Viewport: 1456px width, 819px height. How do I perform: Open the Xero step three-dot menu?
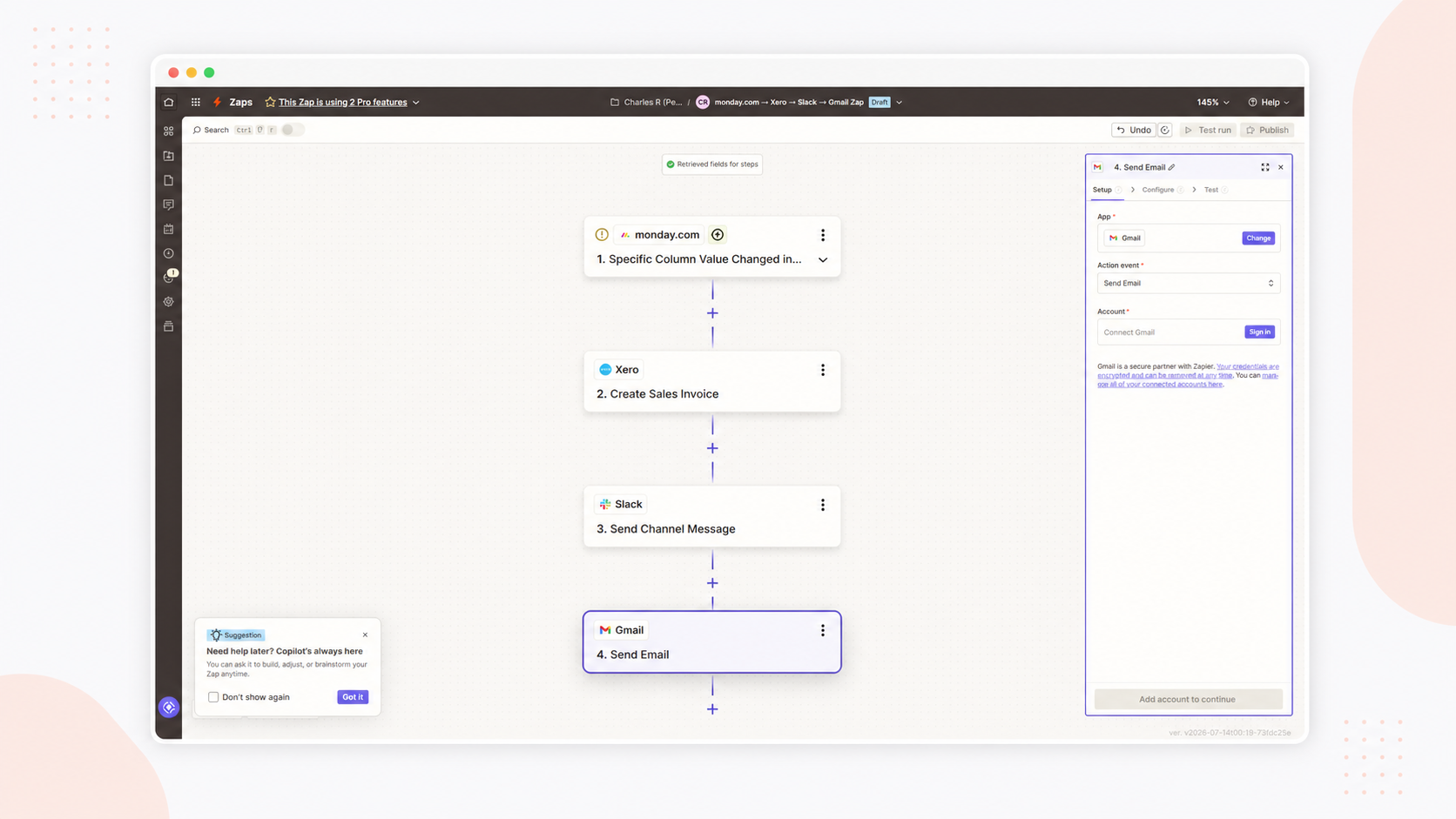click(823, 370)
